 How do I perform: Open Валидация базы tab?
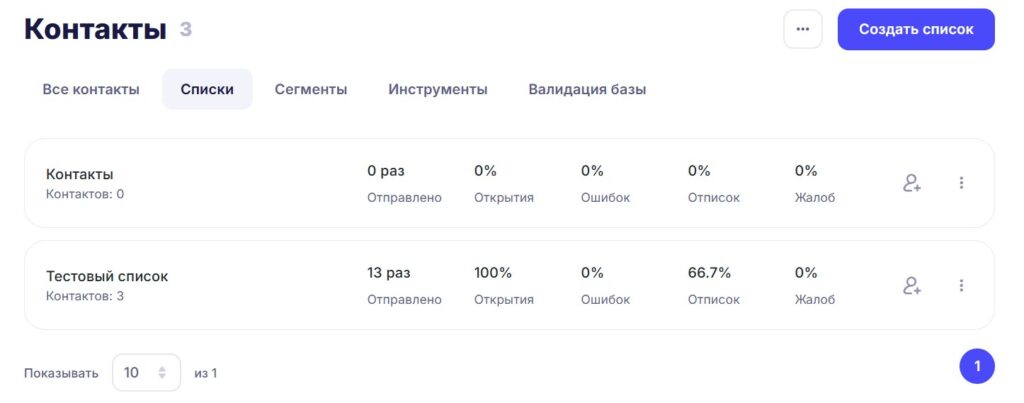click(587, 89)
